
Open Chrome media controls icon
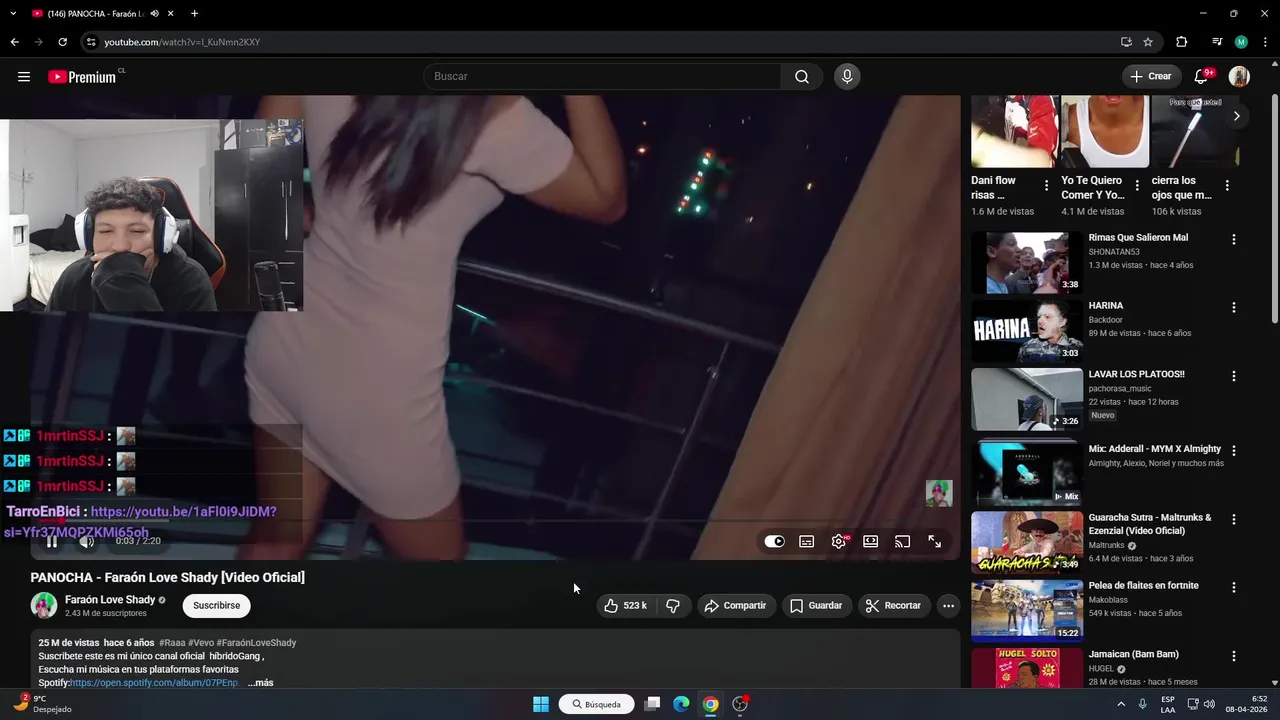pos(1217,42)
